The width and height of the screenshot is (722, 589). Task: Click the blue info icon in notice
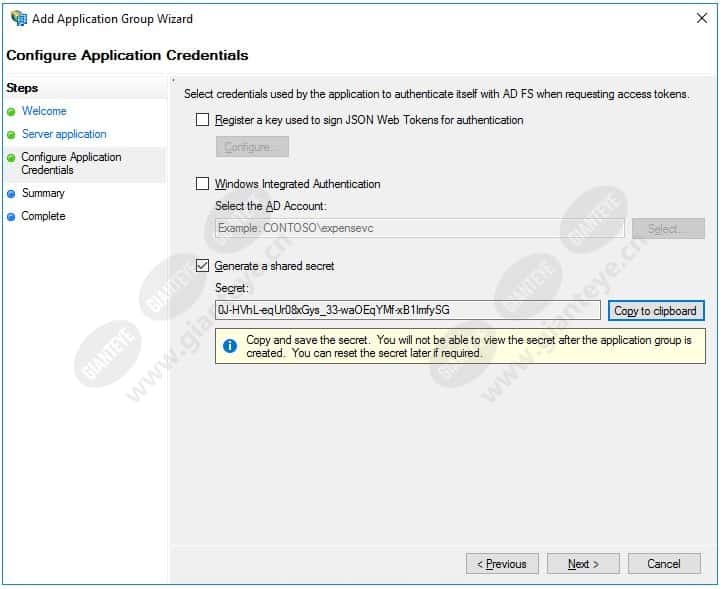[x=230, y=346]
